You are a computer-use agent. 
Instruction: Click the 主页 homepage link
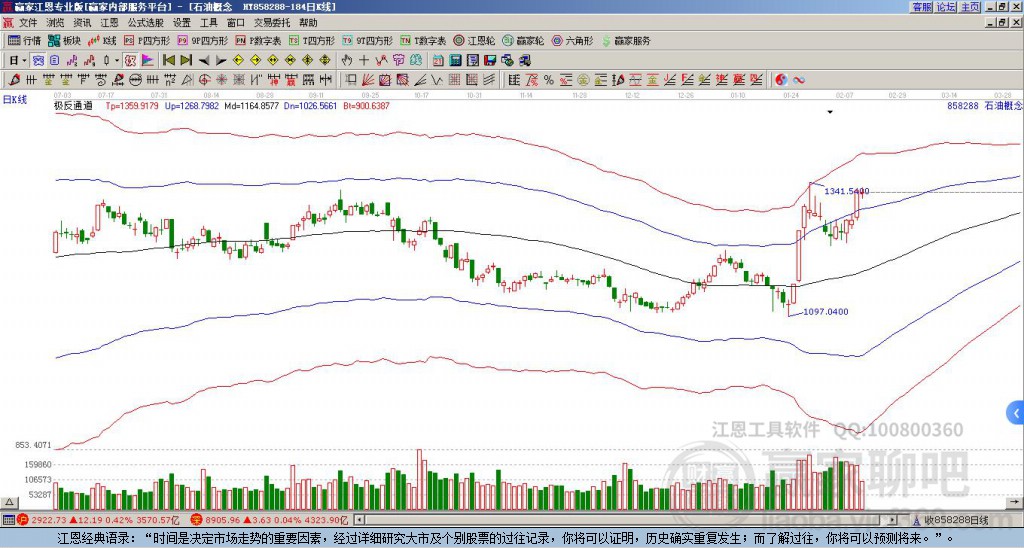tap(970, 7)
